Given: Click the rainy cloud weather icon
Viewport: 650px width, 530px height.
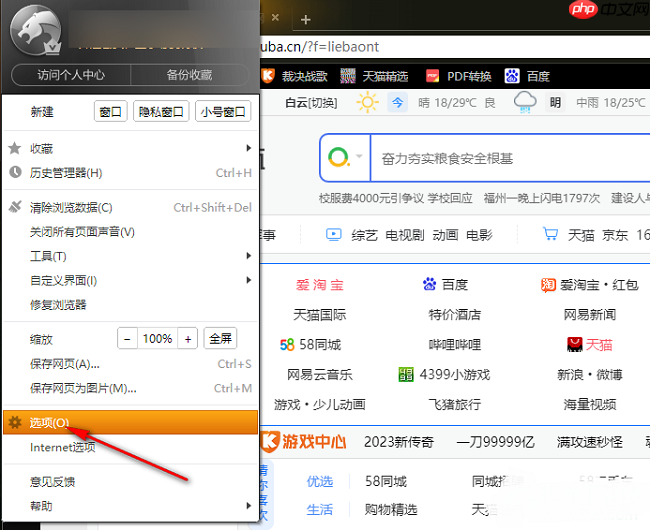Looking at the screenshot, I should (x=525, y=102).
